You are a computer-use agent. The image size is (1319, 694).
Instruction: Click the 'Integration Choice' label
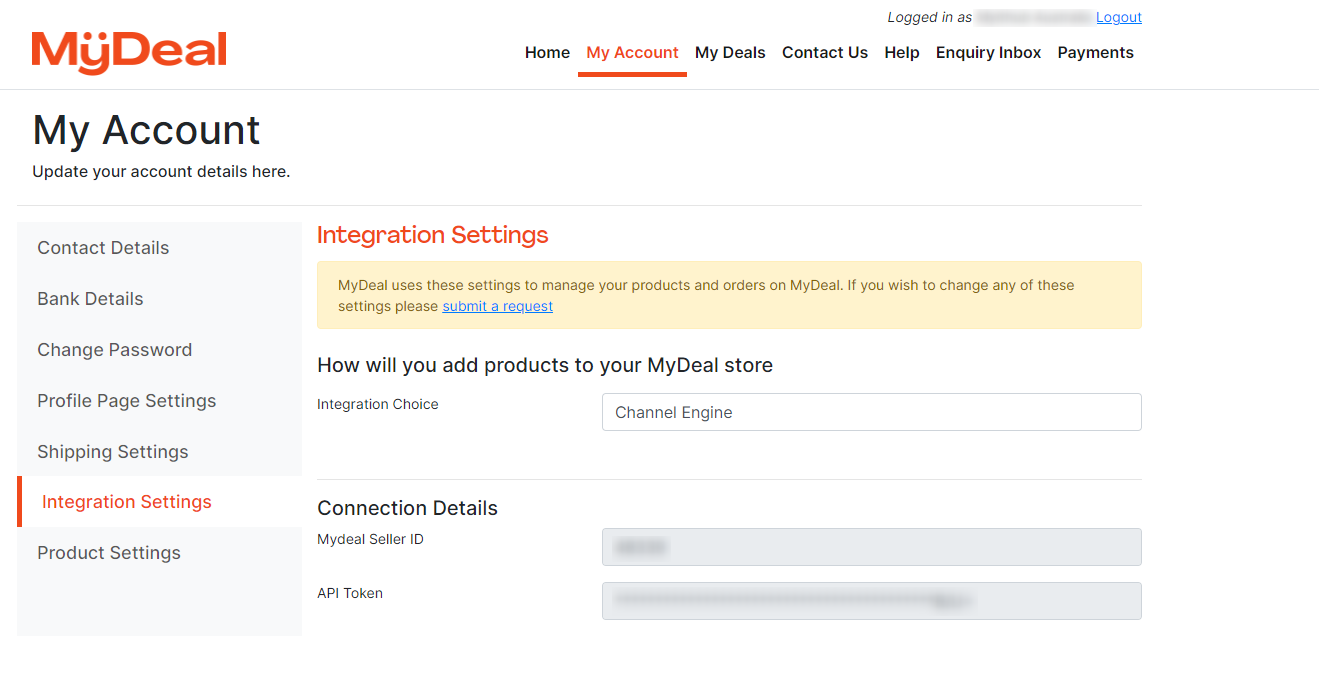coord(378,404)
